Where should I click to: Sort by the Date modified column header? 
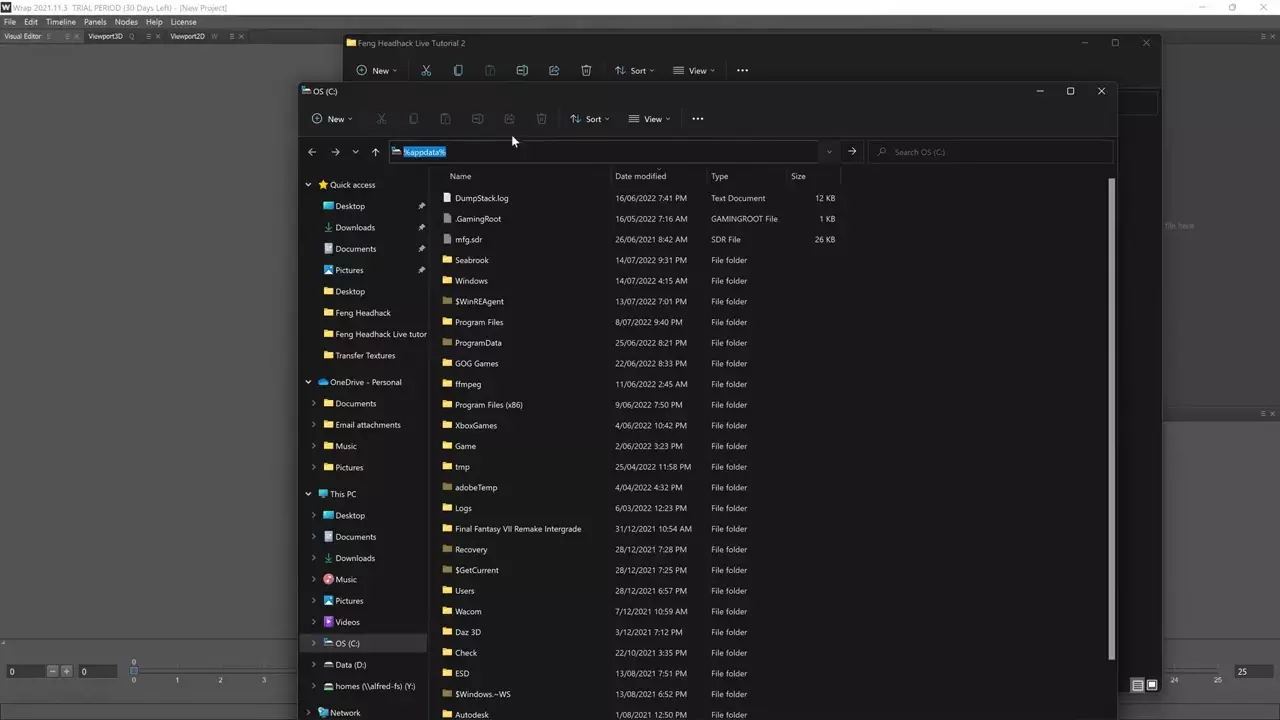640,176
